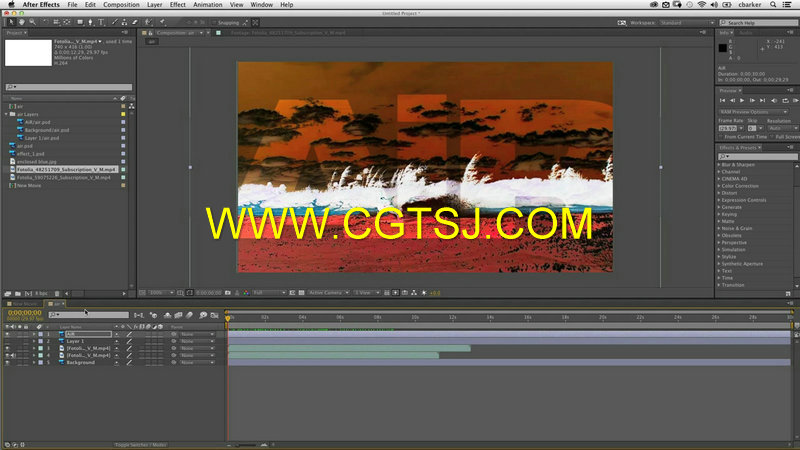
Task: Click the Toggle Switches / Modes button
Action: (x=141, y=445)
